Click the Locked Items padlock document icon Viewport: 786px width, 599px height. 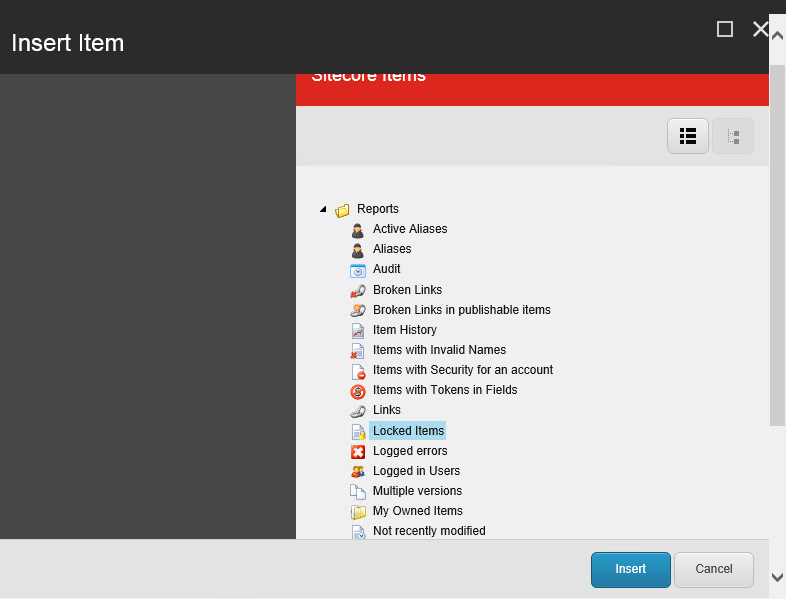pos(358,432)
